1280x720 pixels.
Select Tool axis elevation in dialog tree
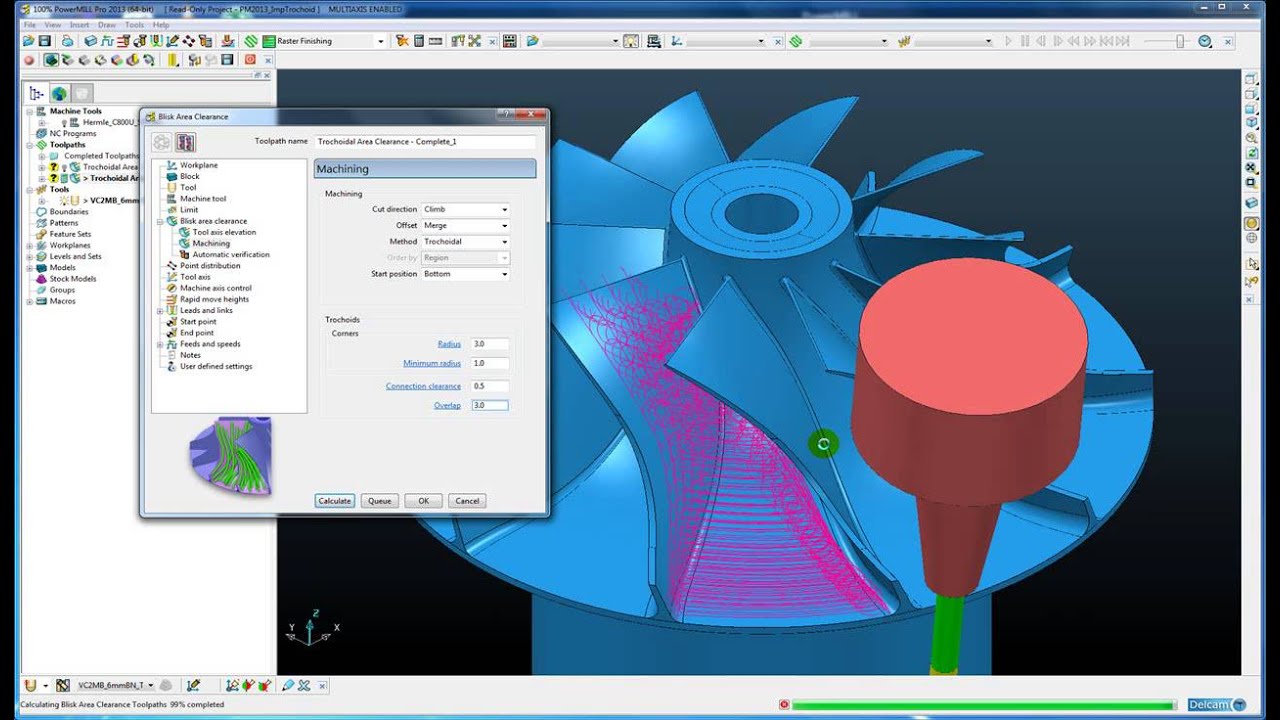point(224,232)
